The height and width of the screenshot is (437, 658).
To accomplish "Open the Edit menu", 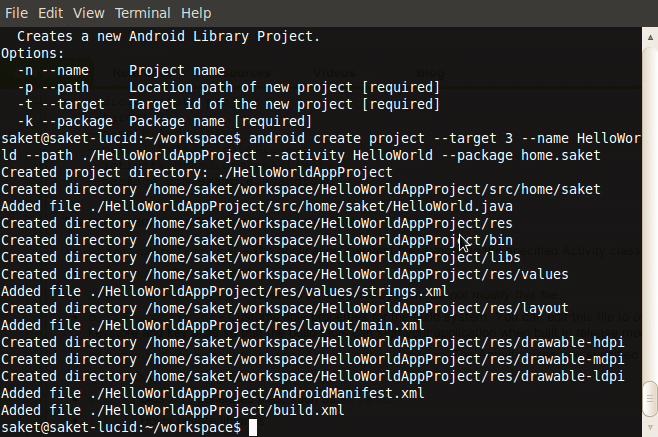I will (50, 13).
